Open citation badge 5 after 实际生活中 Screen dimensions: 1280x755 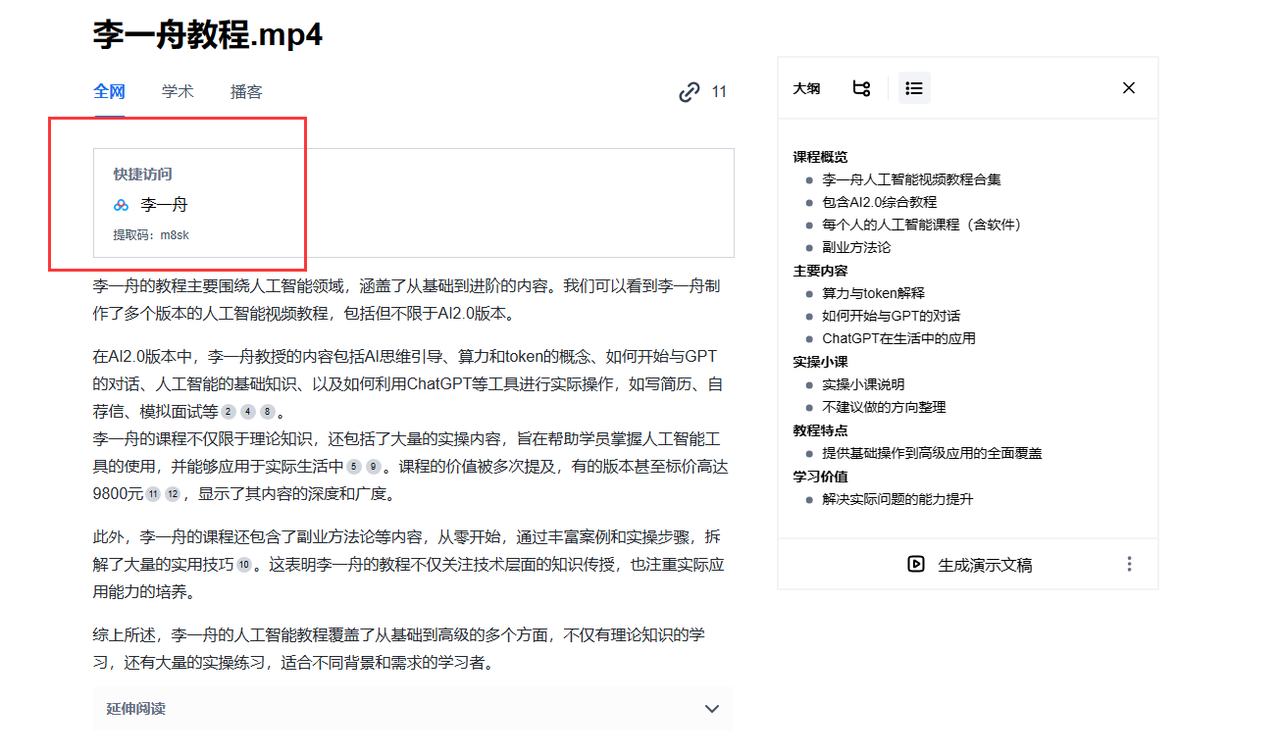click(353, 466)
